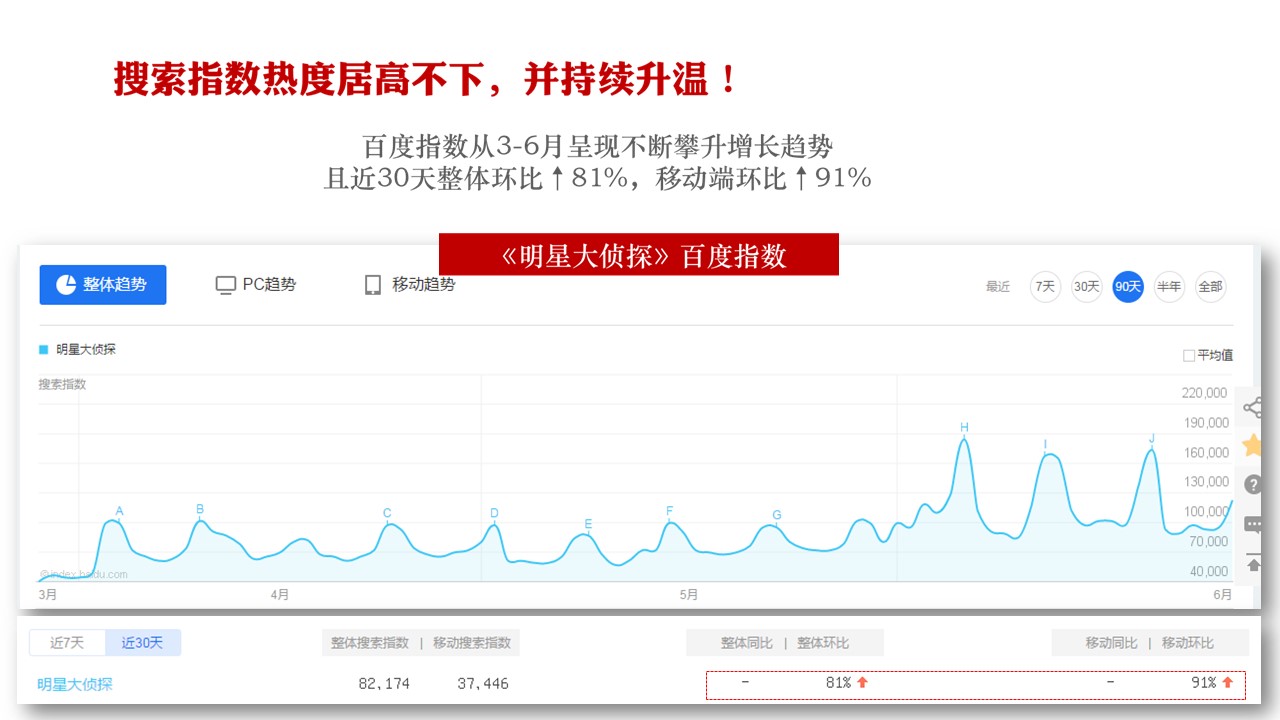Click the 130,000 y-axis label

click(x=1205, y=482)
